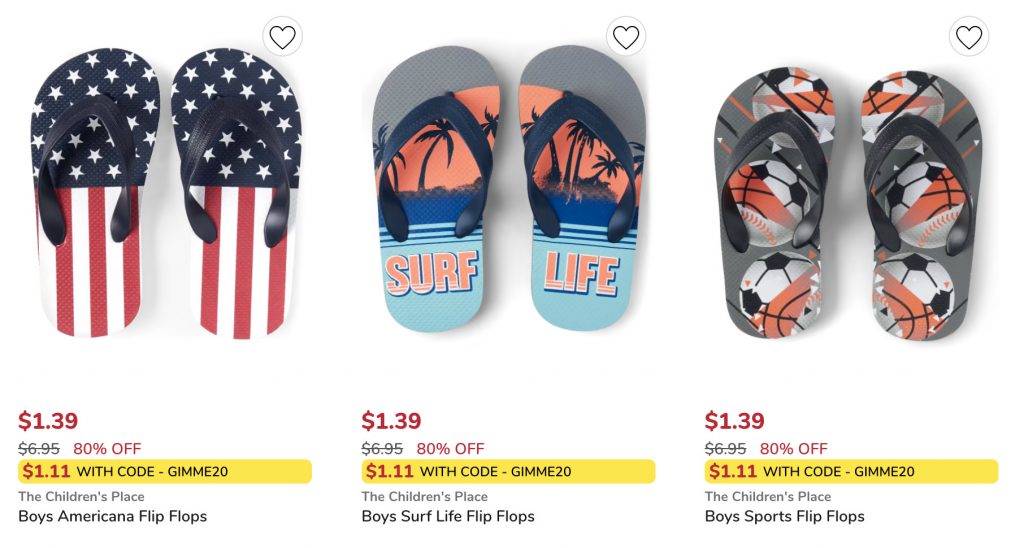Favorite the Boys Americana Flip Flops with heart
Screen dimensions: 1024x548
283,38
